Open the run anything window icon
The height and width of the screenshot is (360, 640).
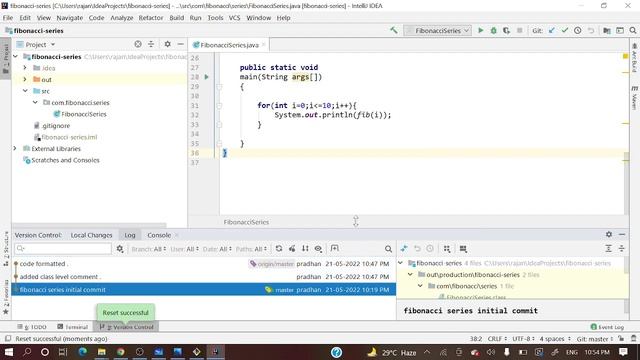pos(620,30)
